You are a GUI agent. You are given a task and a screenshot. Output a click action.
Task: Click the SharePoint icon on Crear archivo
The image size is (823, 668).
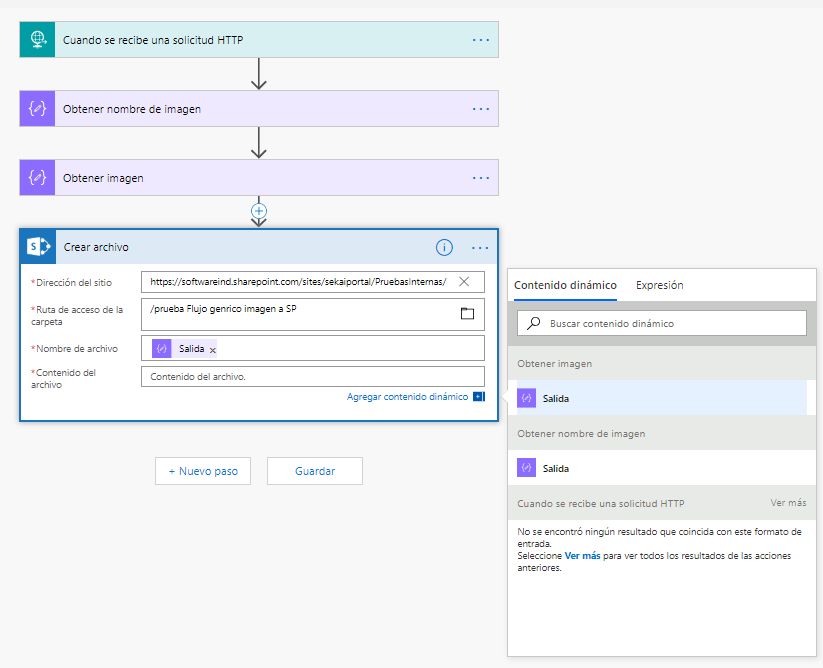click(x=38, y=247)
